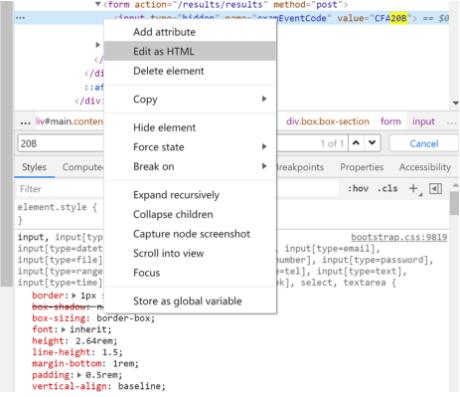This screenshot has width=460, height=397.
Task: Go to next search result arrow
Action: (372, 143)
